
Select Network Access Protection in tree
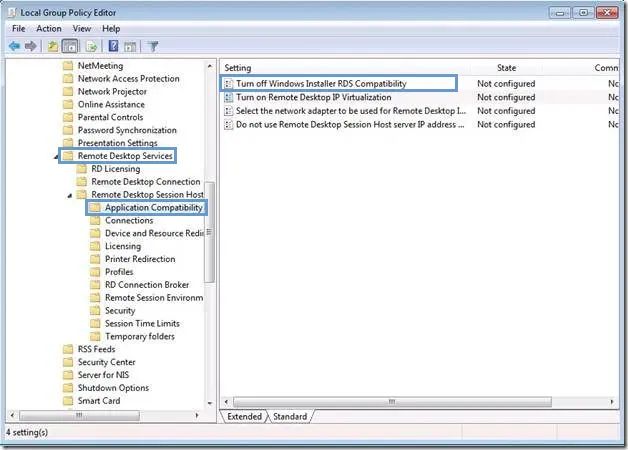[129, 79]
